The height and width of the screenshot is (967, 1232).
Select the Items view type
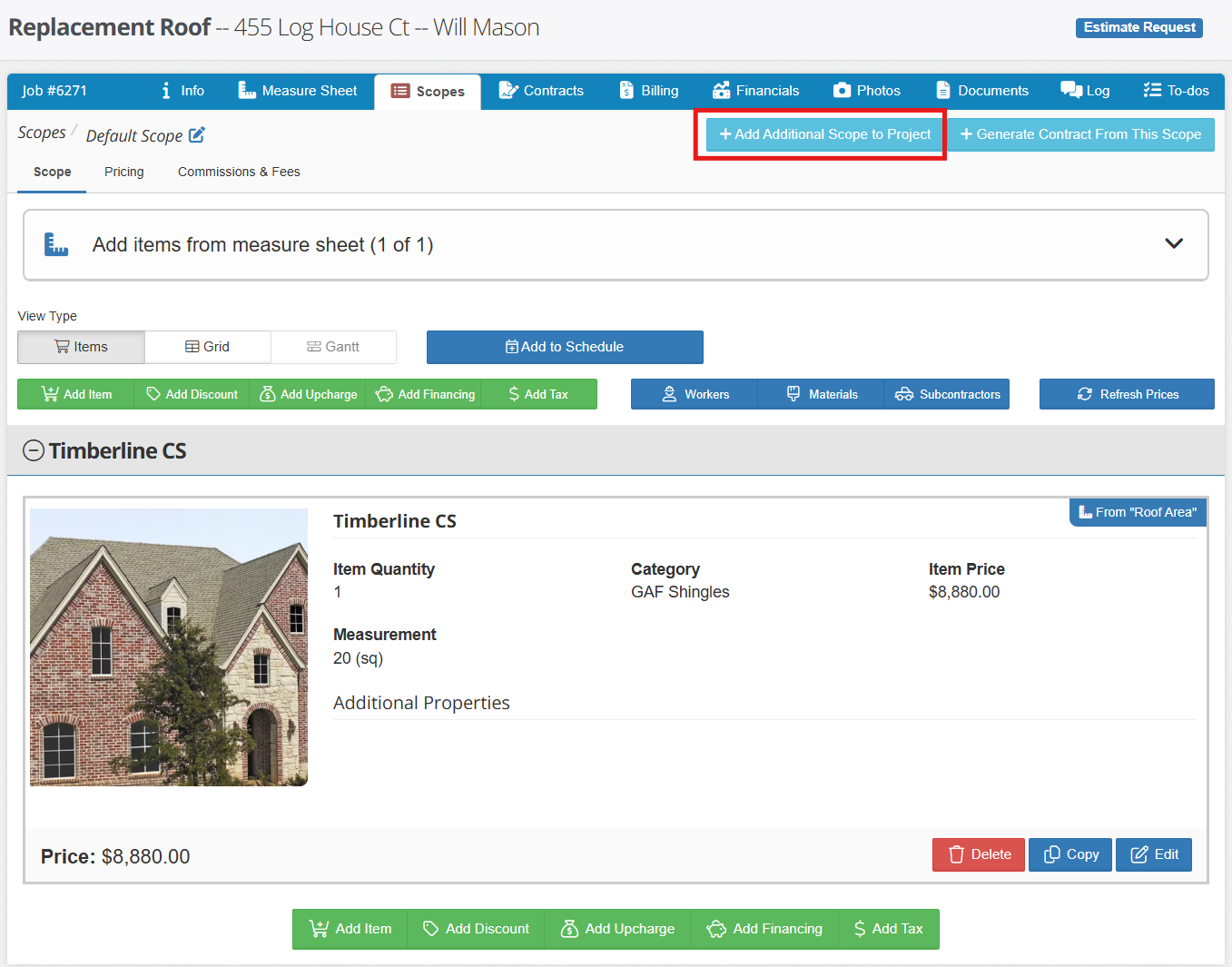[81, 347]
